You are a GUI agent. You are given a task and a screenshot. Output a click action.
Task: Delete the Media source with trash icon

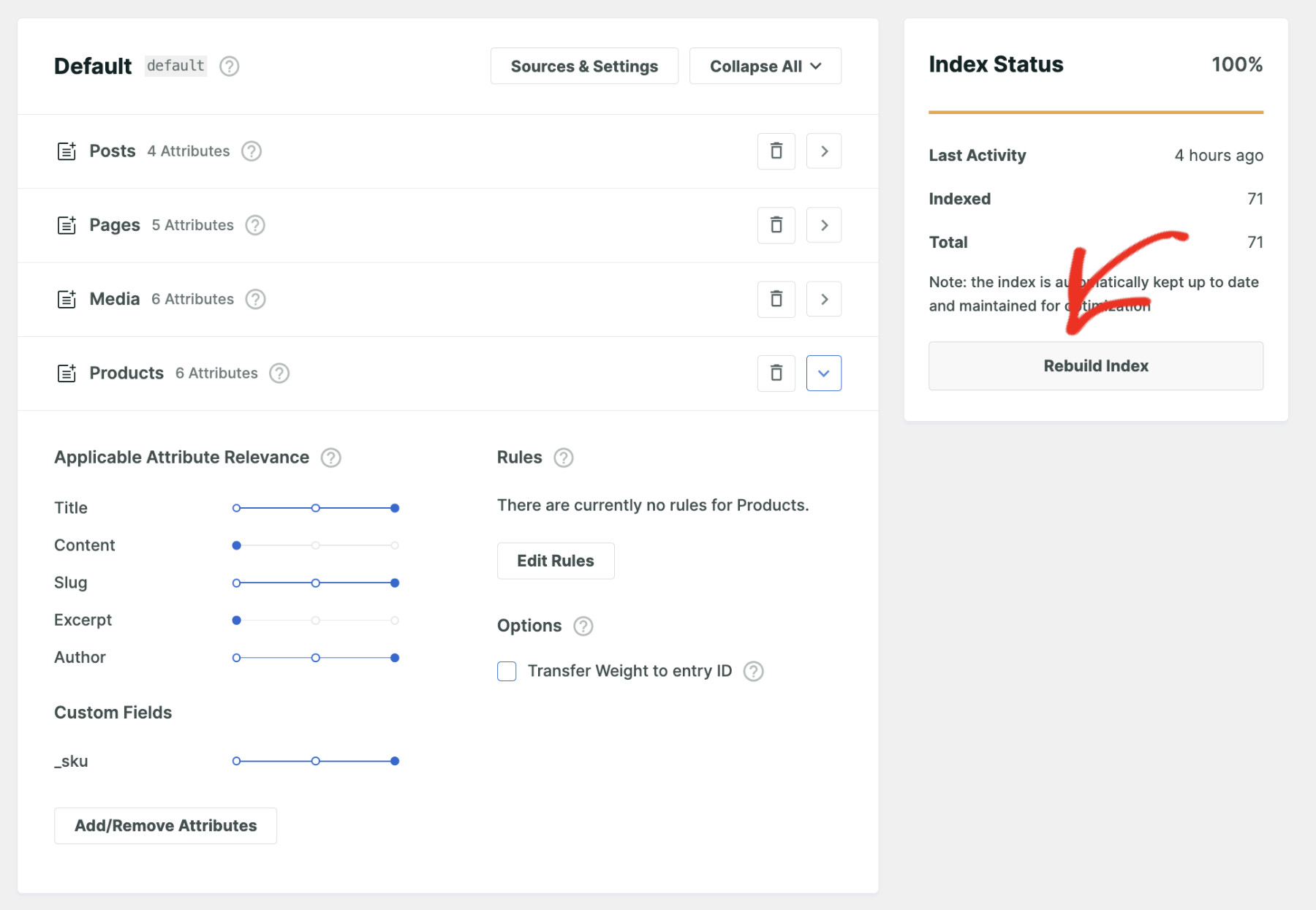[776, 299]
